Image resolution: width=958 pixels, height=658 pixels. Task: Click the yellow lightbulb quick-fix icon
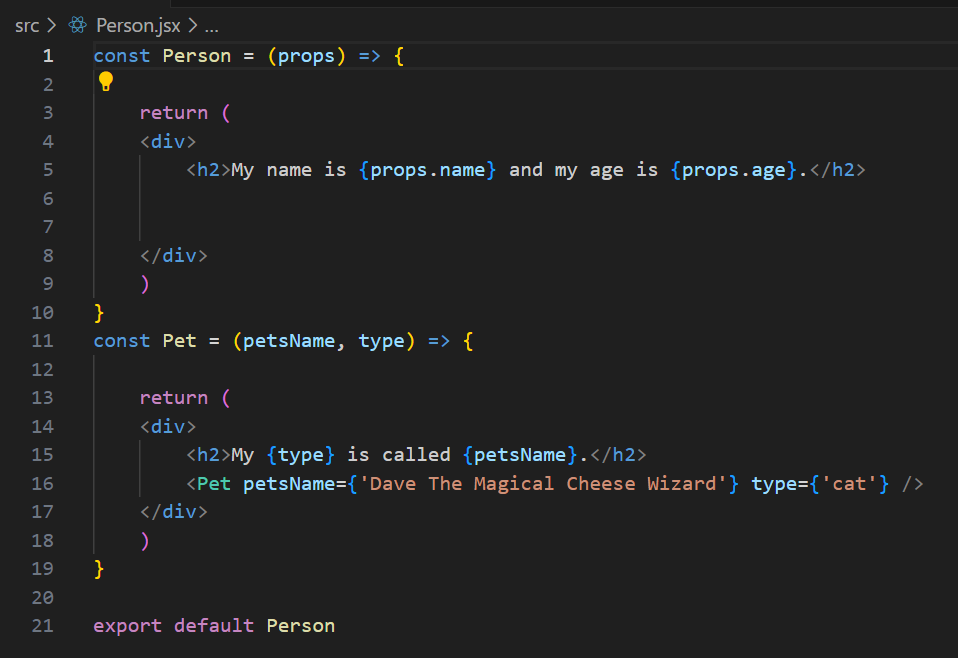[106, 81]
